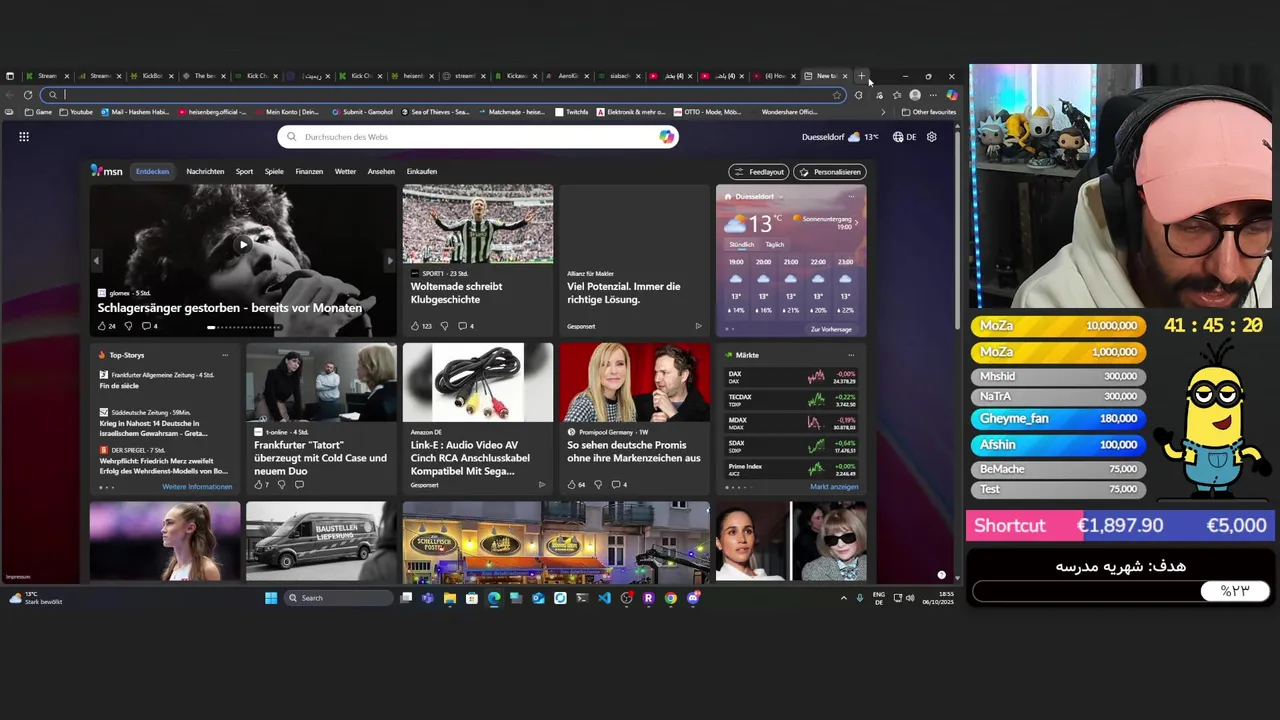This screenshot has height=720, width=1280.
Task: Open the taskbar weather widget Stark bewölkt
Action: tap(36, 598)
